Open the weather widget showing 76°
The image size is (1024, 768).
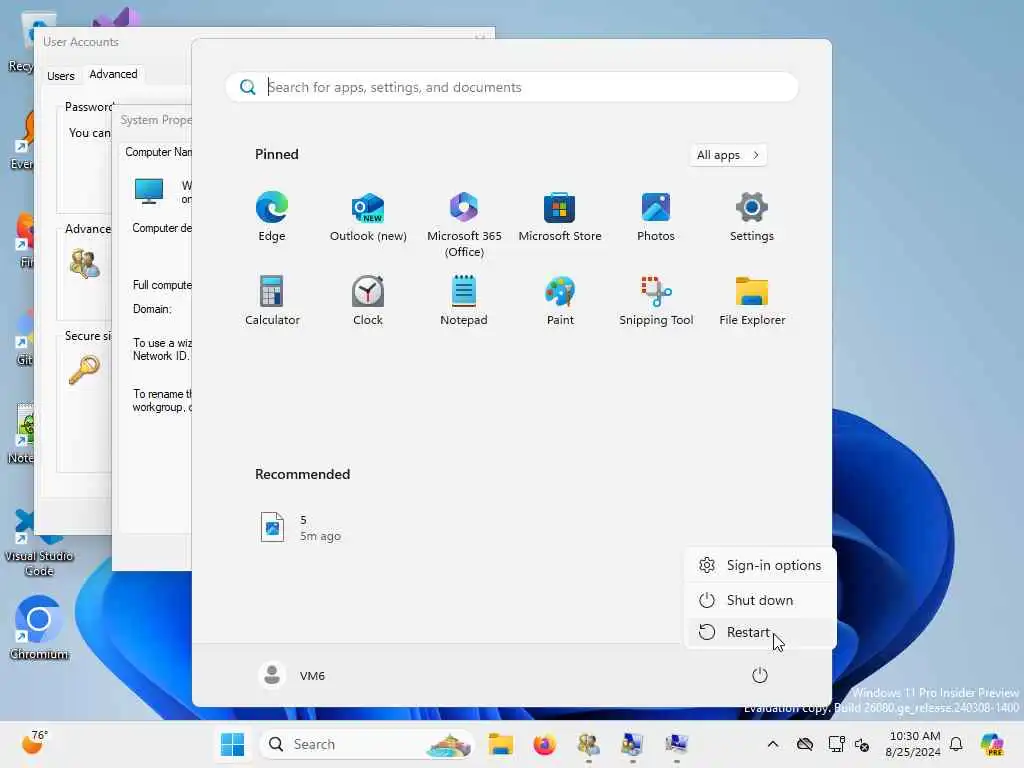pos(35,743)
